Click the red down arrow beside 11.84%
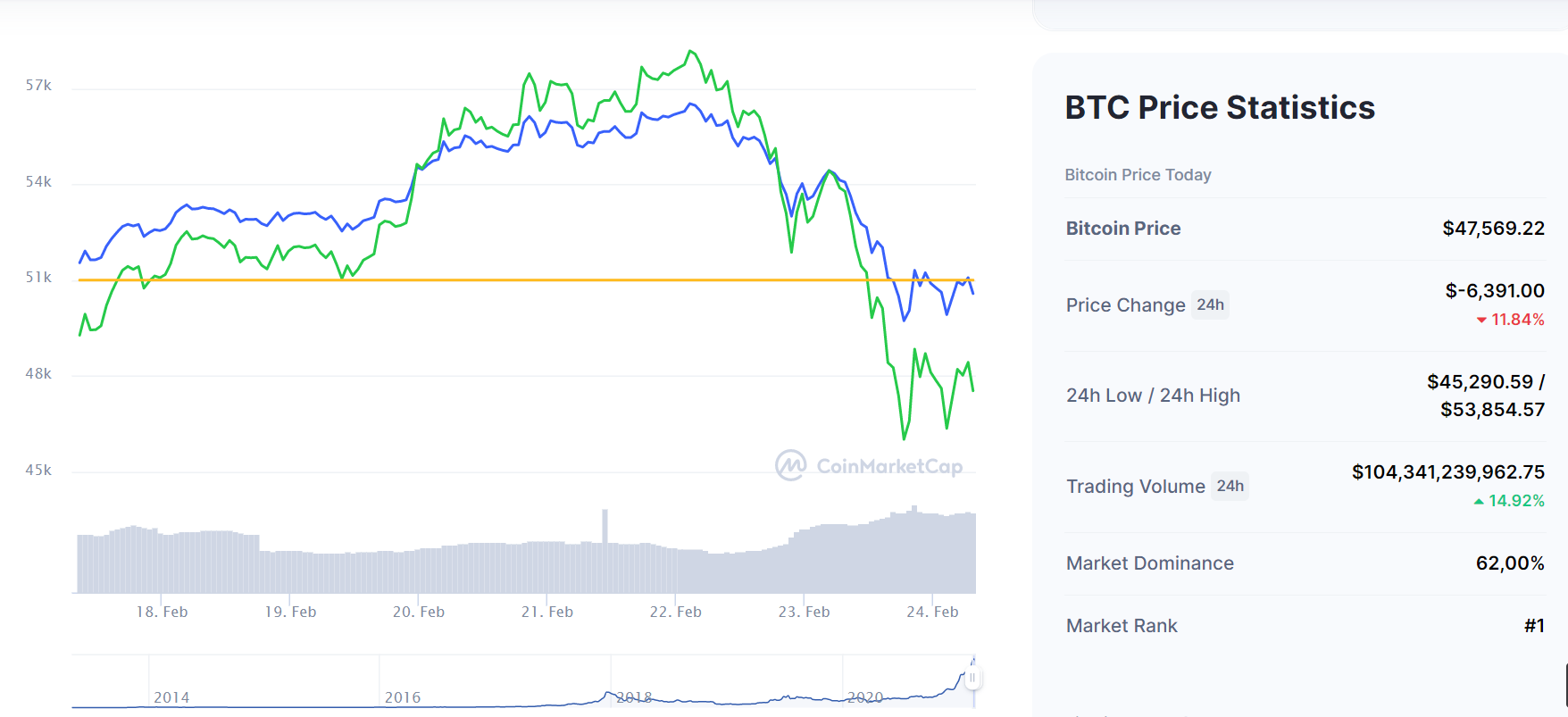This screenshot has width=1568, height=717. pos(1481,320)
